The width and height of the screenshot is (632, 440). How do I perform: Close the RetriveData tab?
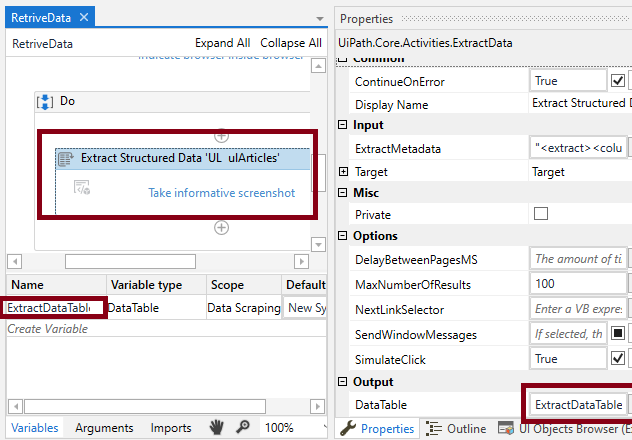tap(84, 17)
